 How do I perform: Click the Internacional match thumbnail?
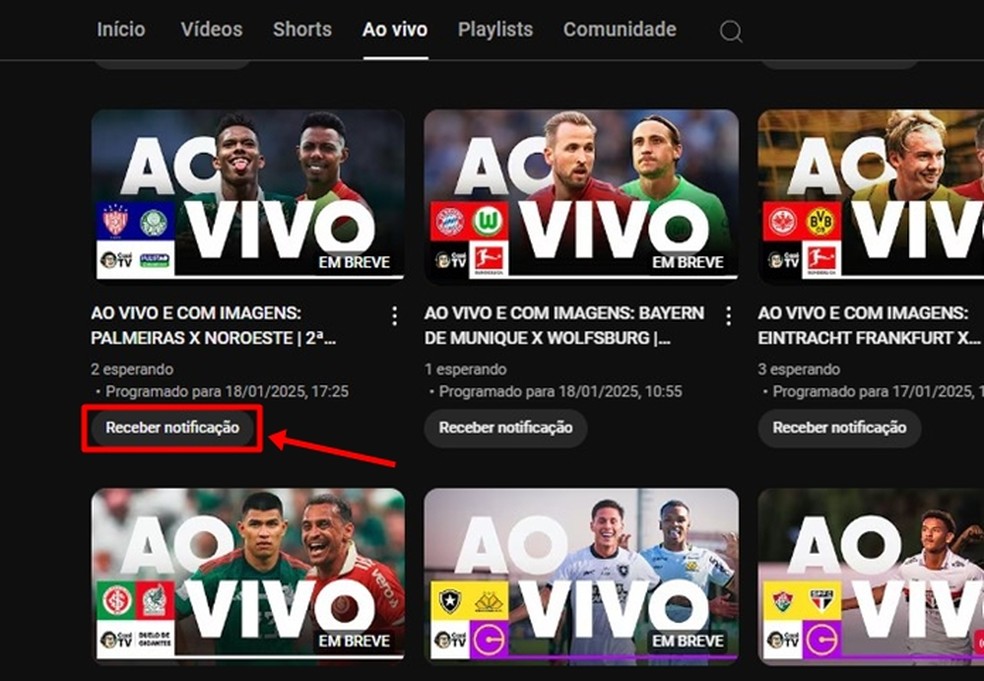248,574
